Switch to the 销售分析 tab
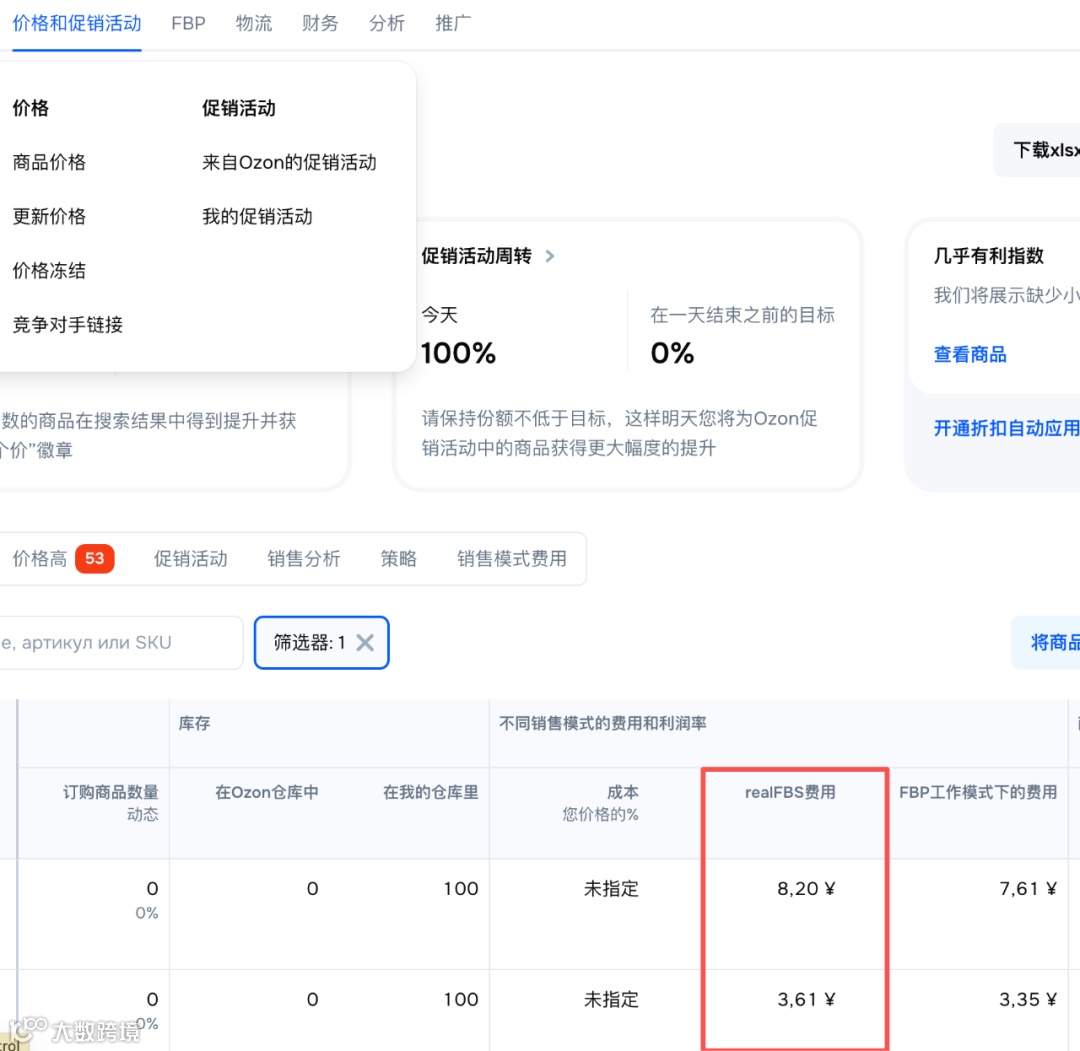1080x1051 pixels. 304,559
